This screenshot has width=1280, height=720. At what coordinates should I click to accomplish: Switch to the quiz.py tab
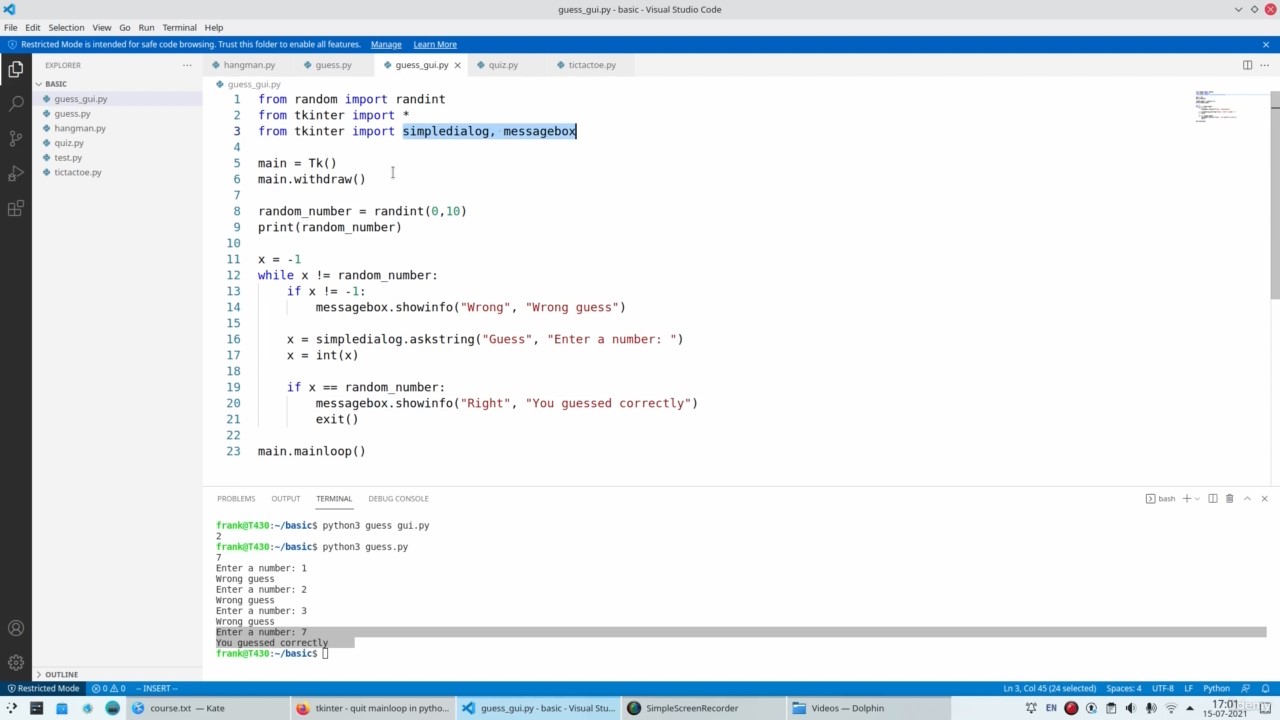(503, 65)
